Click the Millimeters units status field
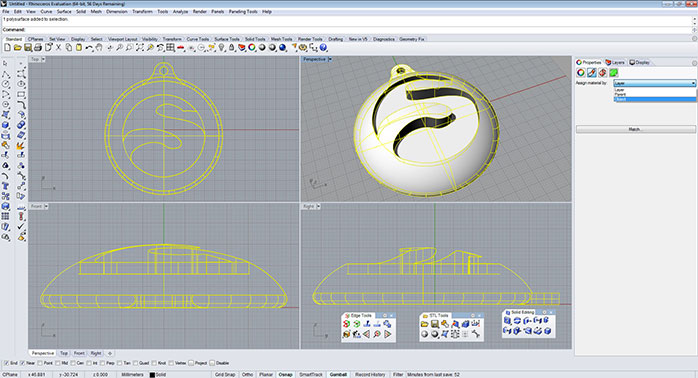The width and height of the screenshot is (698, 378). pos(132,374)
